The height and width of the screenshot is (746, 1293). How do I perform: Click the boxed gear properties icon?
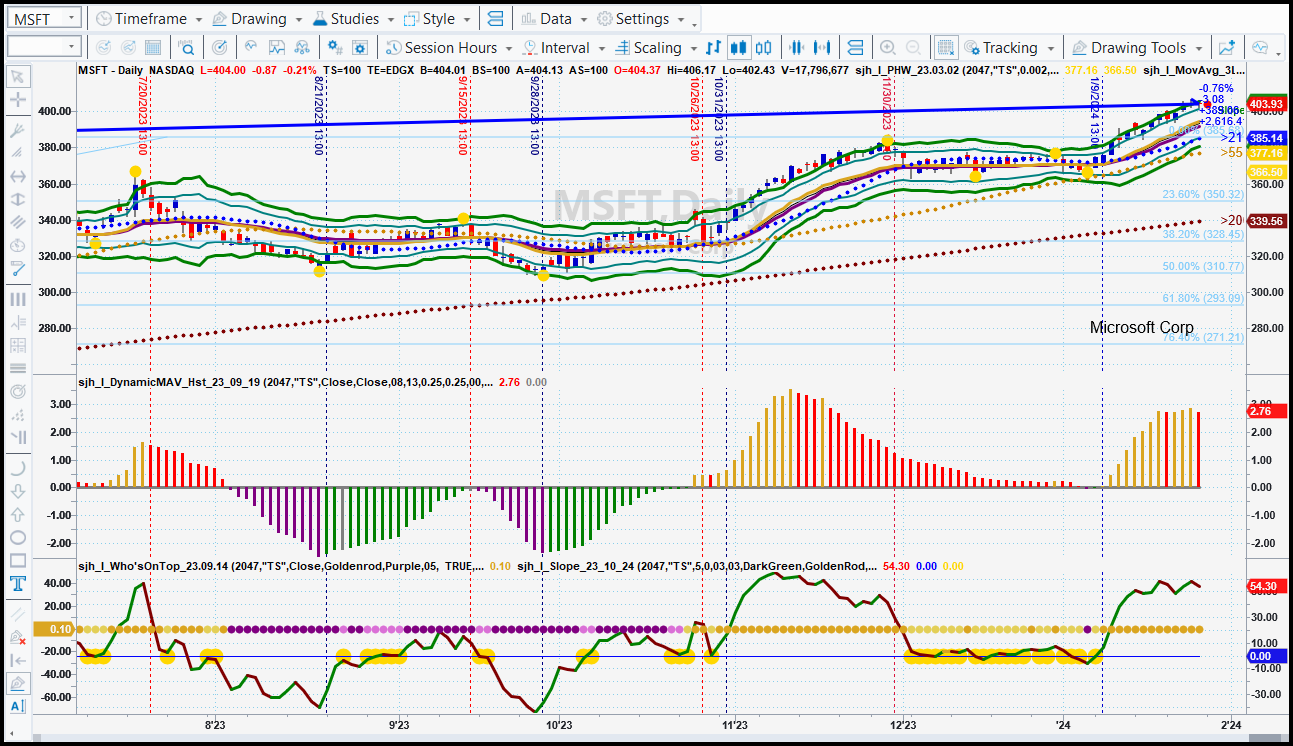(x=360, y=47)
